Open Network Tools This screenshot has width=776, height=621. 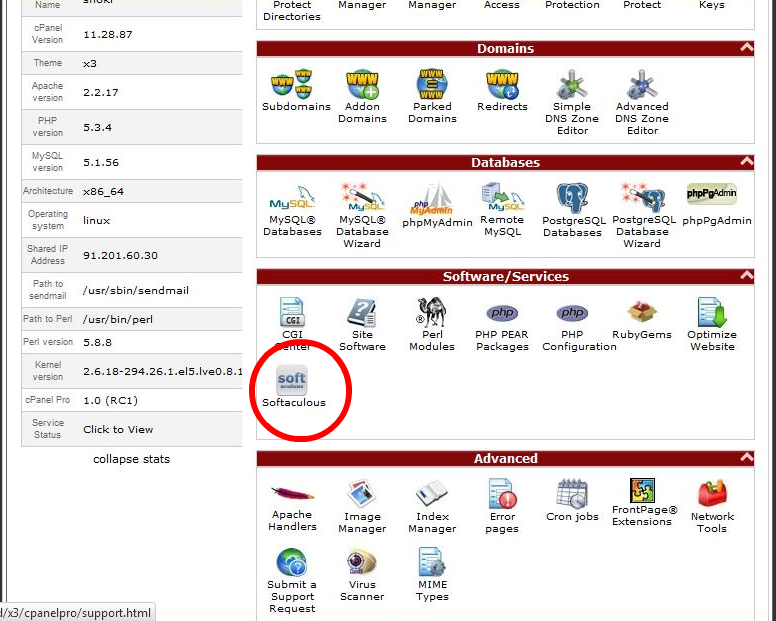[x=712, y=506]
